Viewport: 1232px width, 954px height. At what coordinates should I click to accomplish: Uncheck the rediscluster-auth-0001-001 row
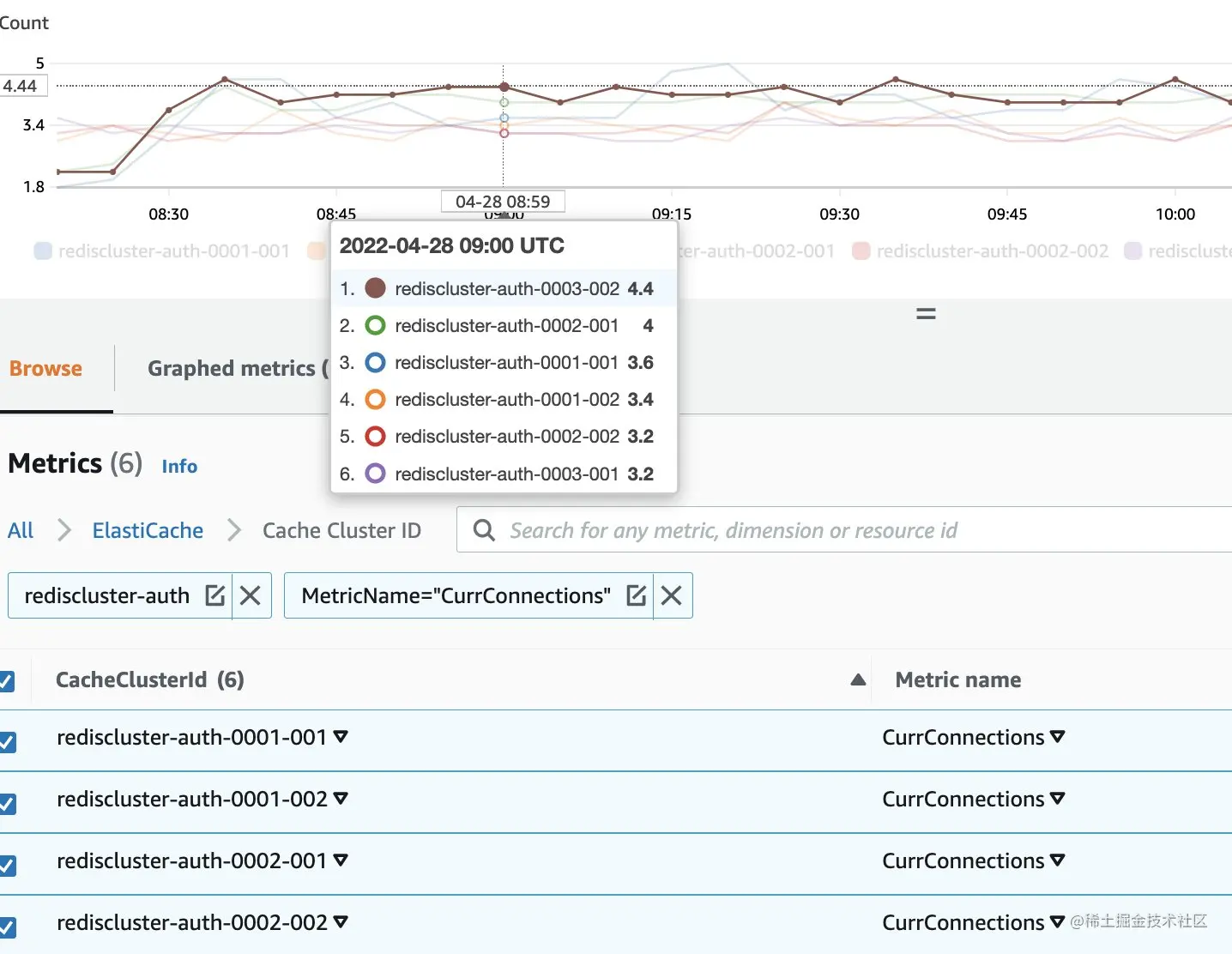(x=7, y=741)
